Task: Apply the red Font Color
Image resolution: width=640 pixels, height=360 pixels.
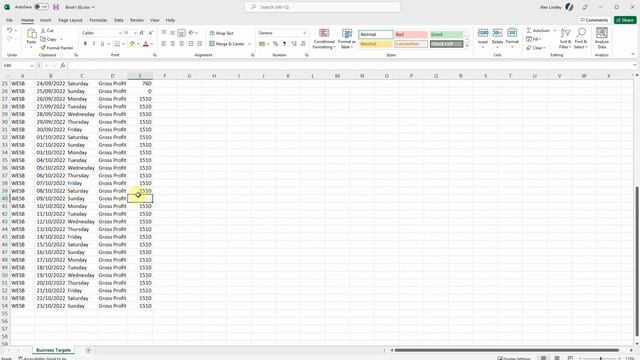Action: click(146, 44)
